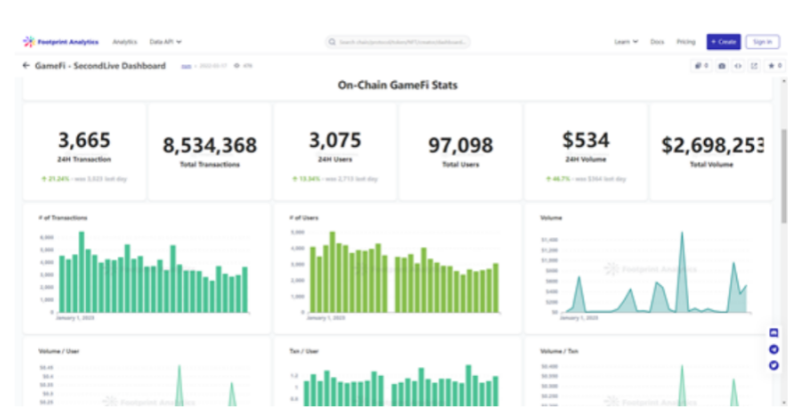This screenshot has height=417, width=796.
Task: Click the page vertical scrollbar thumb
Action: (784, 176)
